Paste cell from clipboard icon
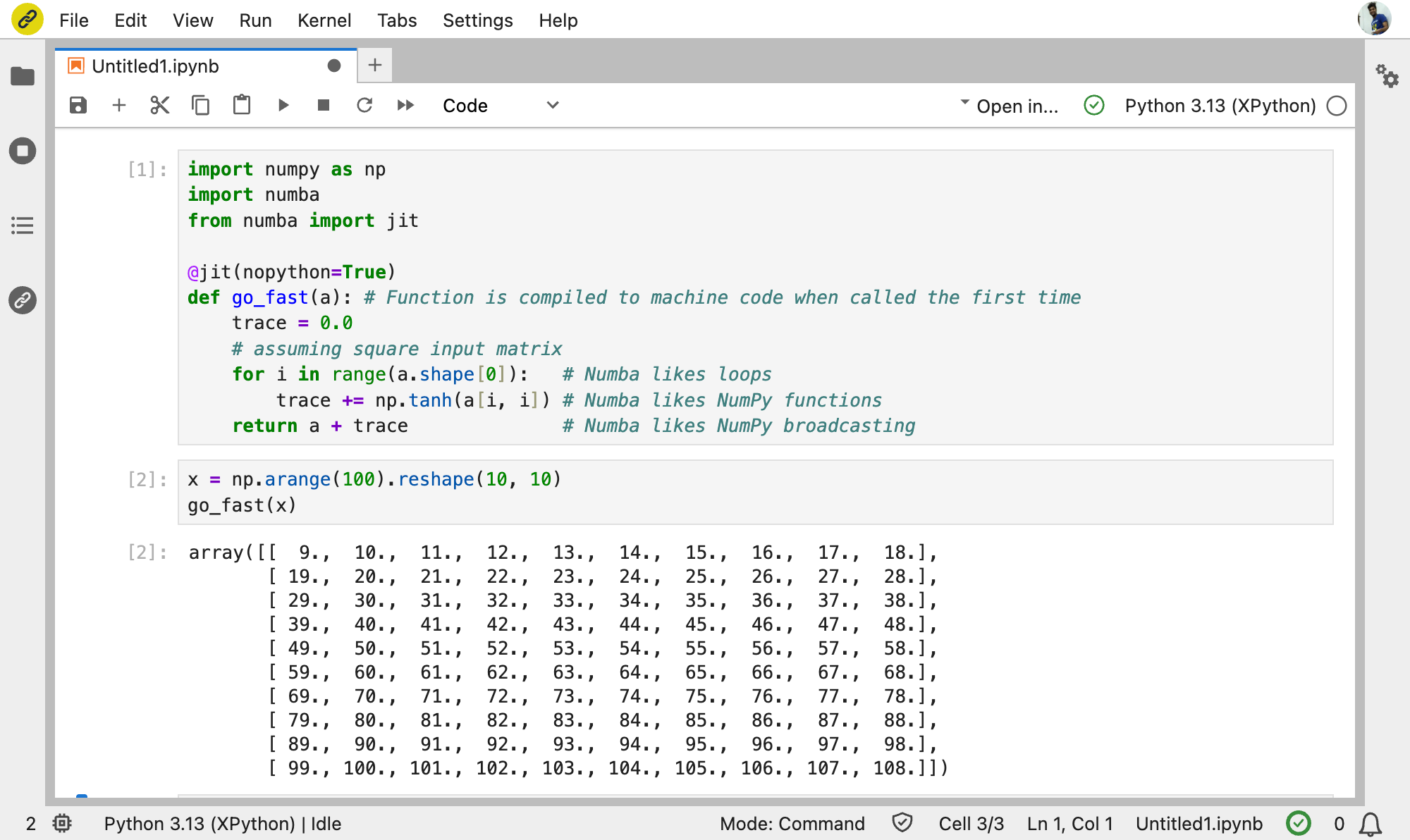The height and width of the screenshot is (840, 1410). pos(242,106)
